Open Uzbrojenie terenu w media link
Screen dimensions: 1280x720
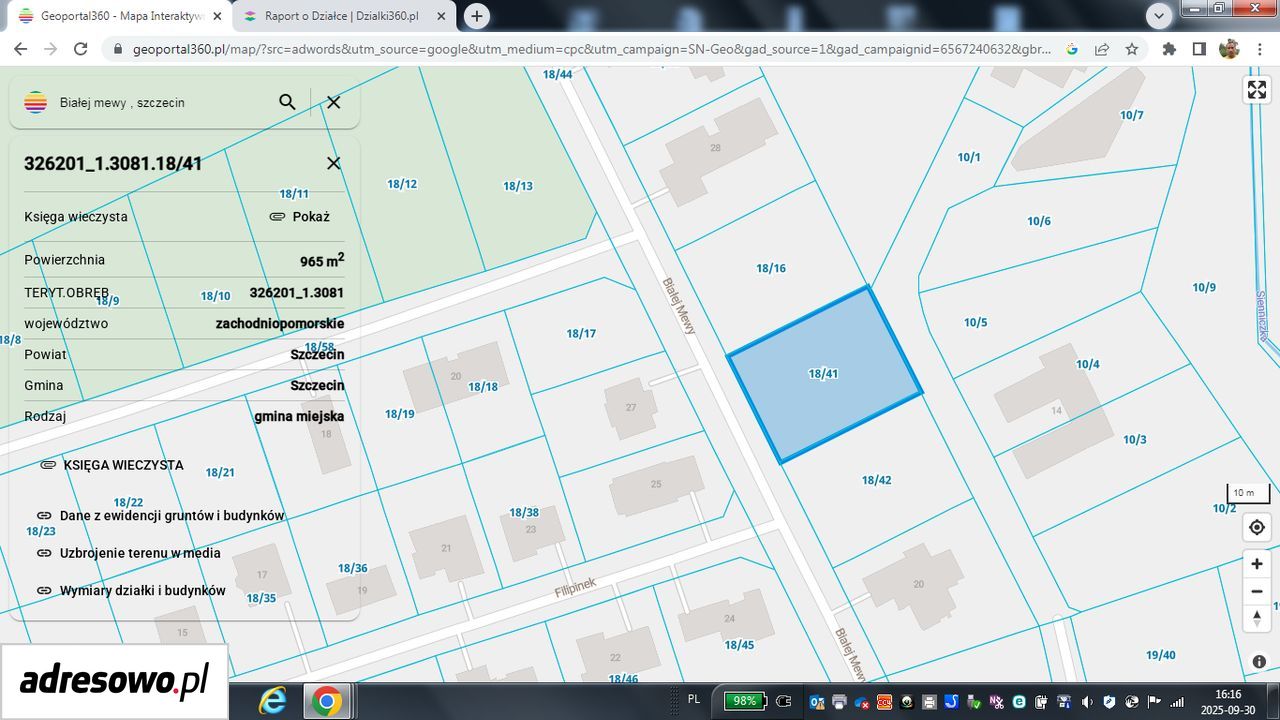coord(128,553)
